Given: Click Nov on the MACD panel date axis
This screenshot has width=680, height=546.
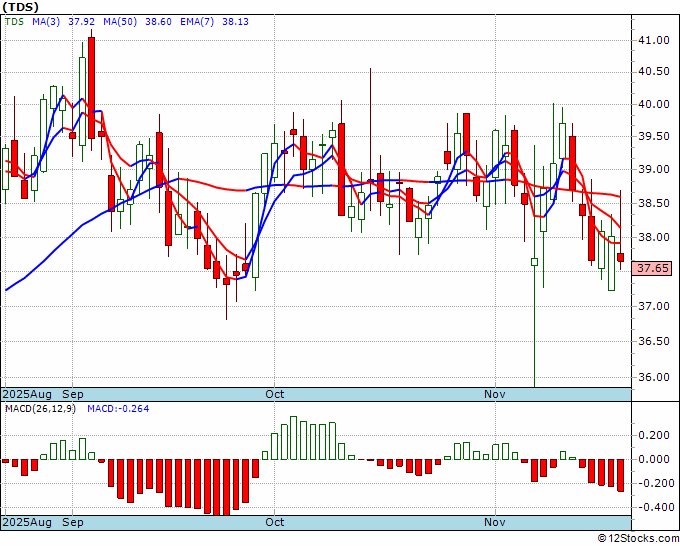Looking at the screenshot, I should coord(495,522).
